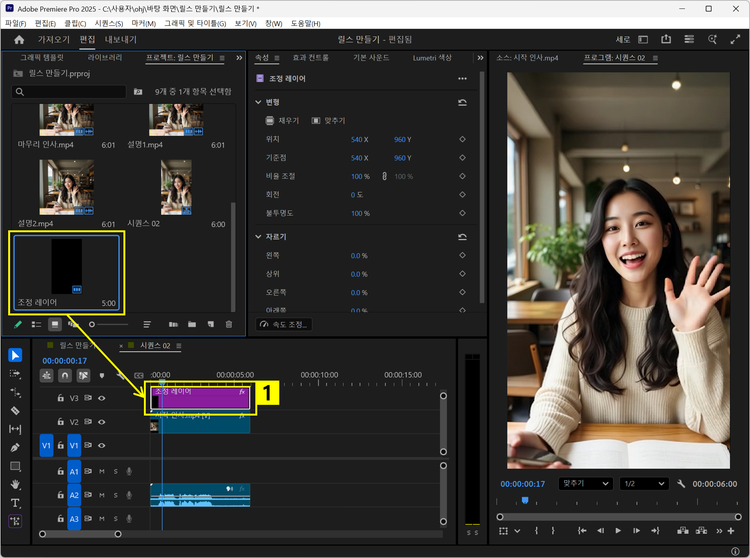Click the 속도 조절 button
The image size is (750, 558).
pos(285,325)
